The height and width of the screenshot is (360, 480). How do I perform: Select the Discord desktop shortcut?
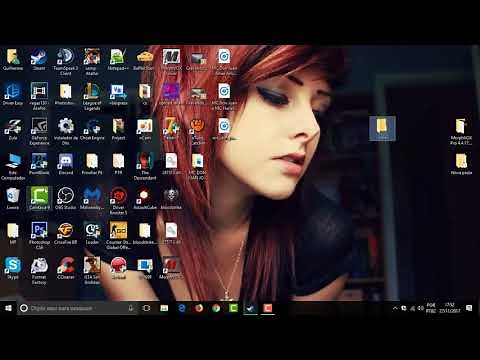click(x=66, y=164)
